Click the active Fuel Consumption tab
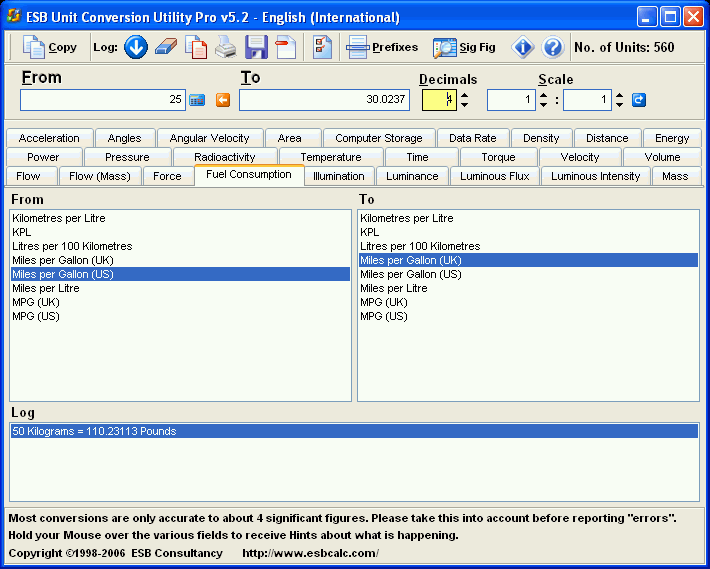 (x=249, y=175)
